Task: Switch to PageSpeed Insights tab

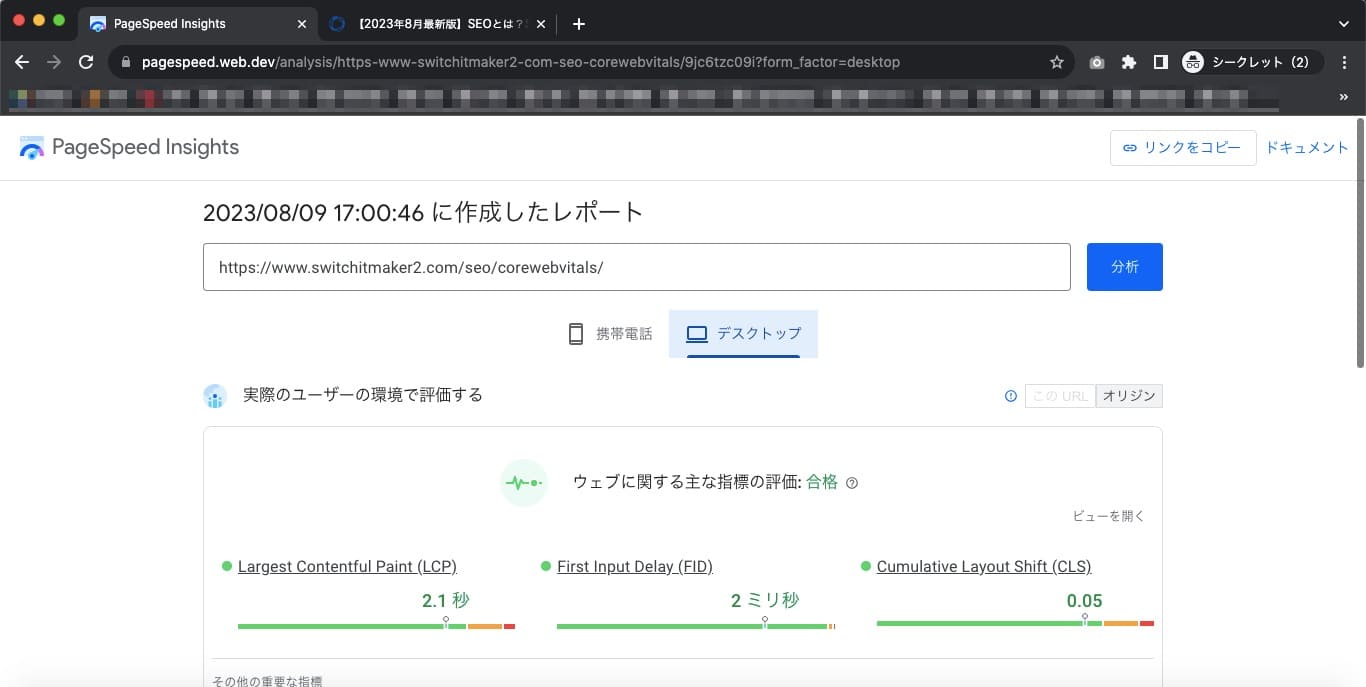Action: 197,23
